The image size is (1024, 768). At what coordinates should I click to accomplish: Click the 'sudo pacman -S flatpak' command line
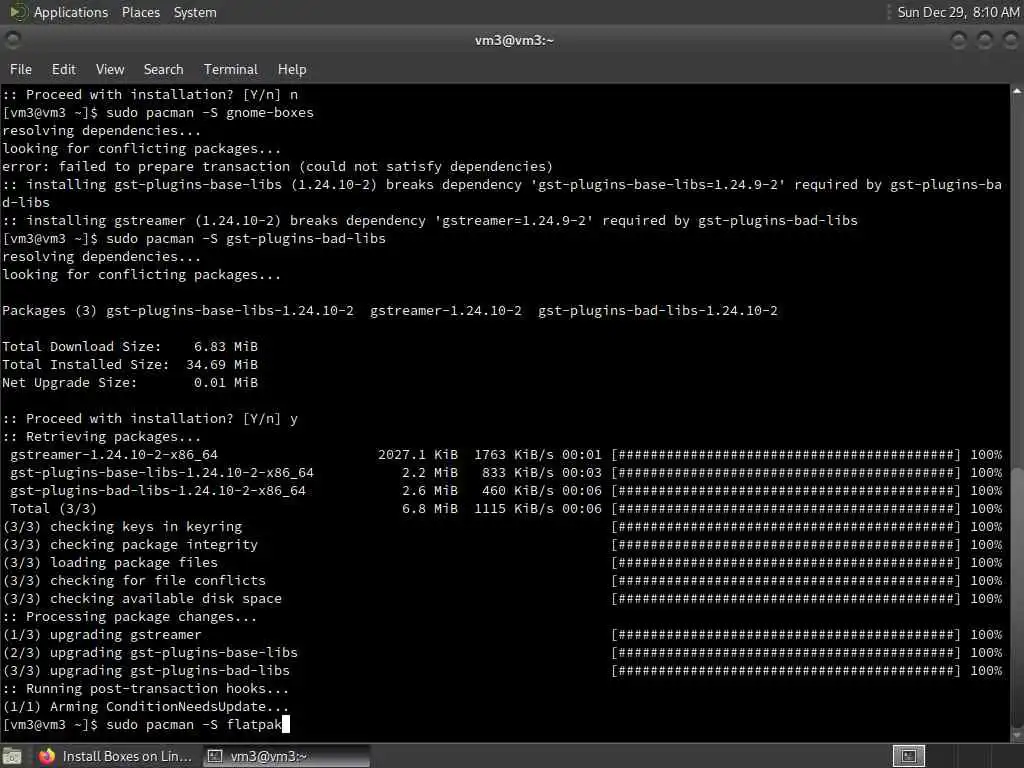point(146,724)
